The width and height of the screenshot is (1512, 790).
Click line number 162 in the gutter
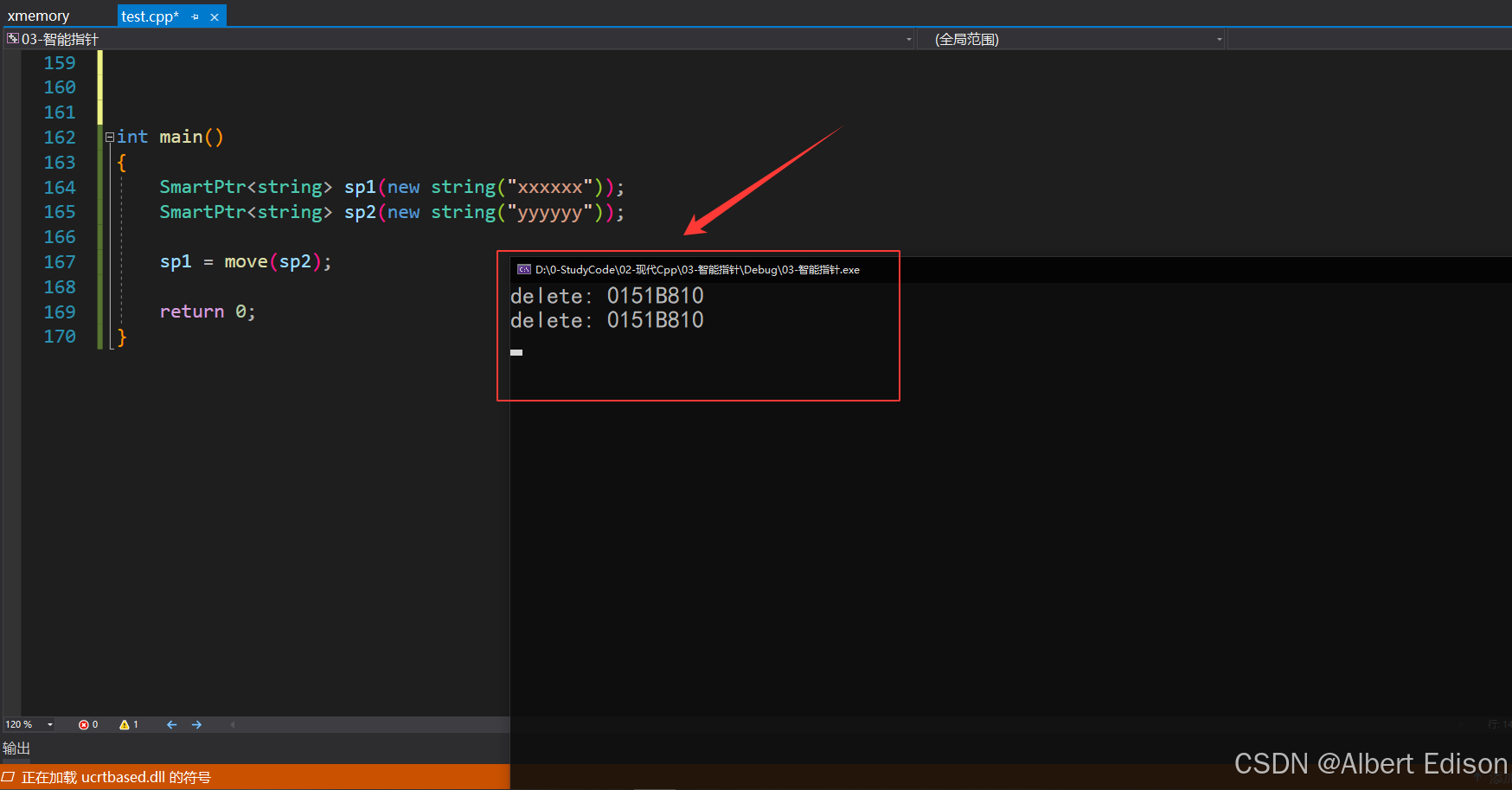[60, 138]
